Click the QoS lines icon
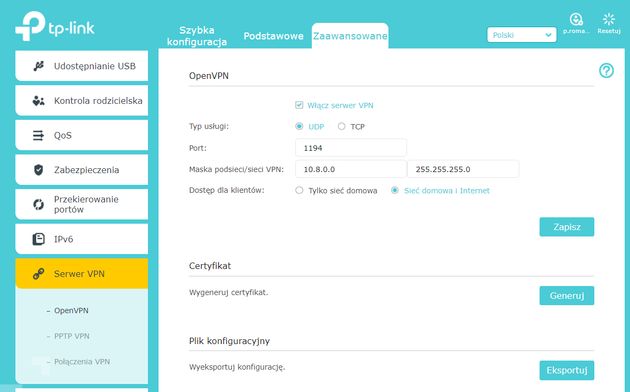The width and height of the screenshot is (630, 392). coord(38,135)
